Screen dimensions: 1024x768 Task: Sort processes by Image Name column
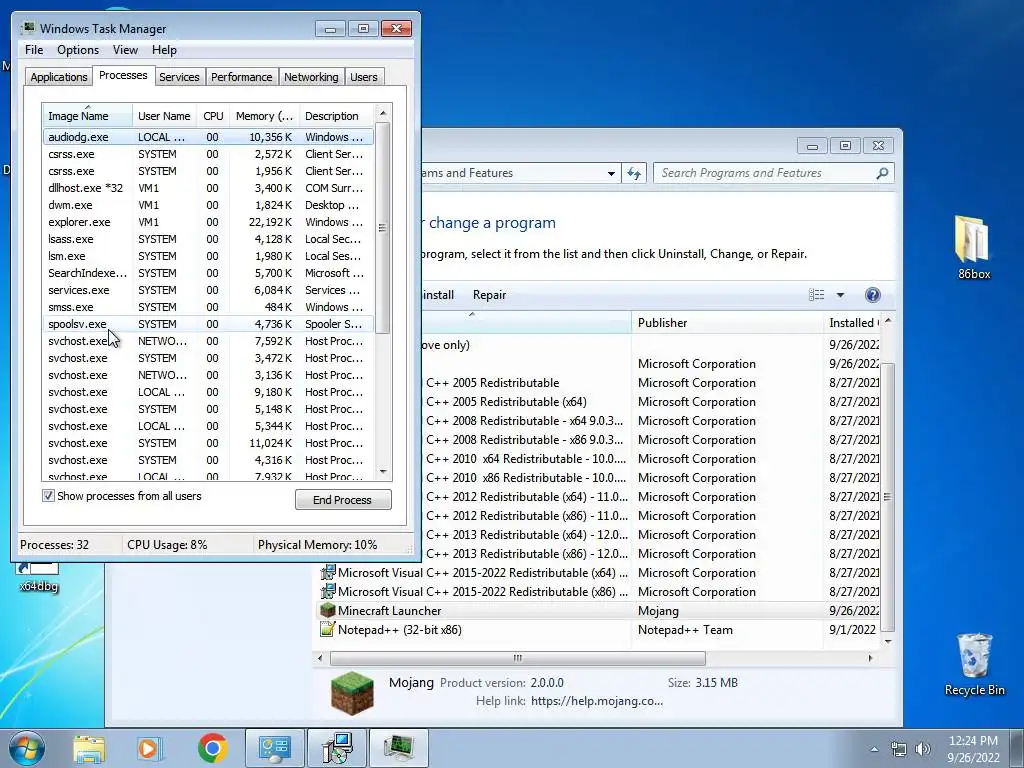[88, 116]
